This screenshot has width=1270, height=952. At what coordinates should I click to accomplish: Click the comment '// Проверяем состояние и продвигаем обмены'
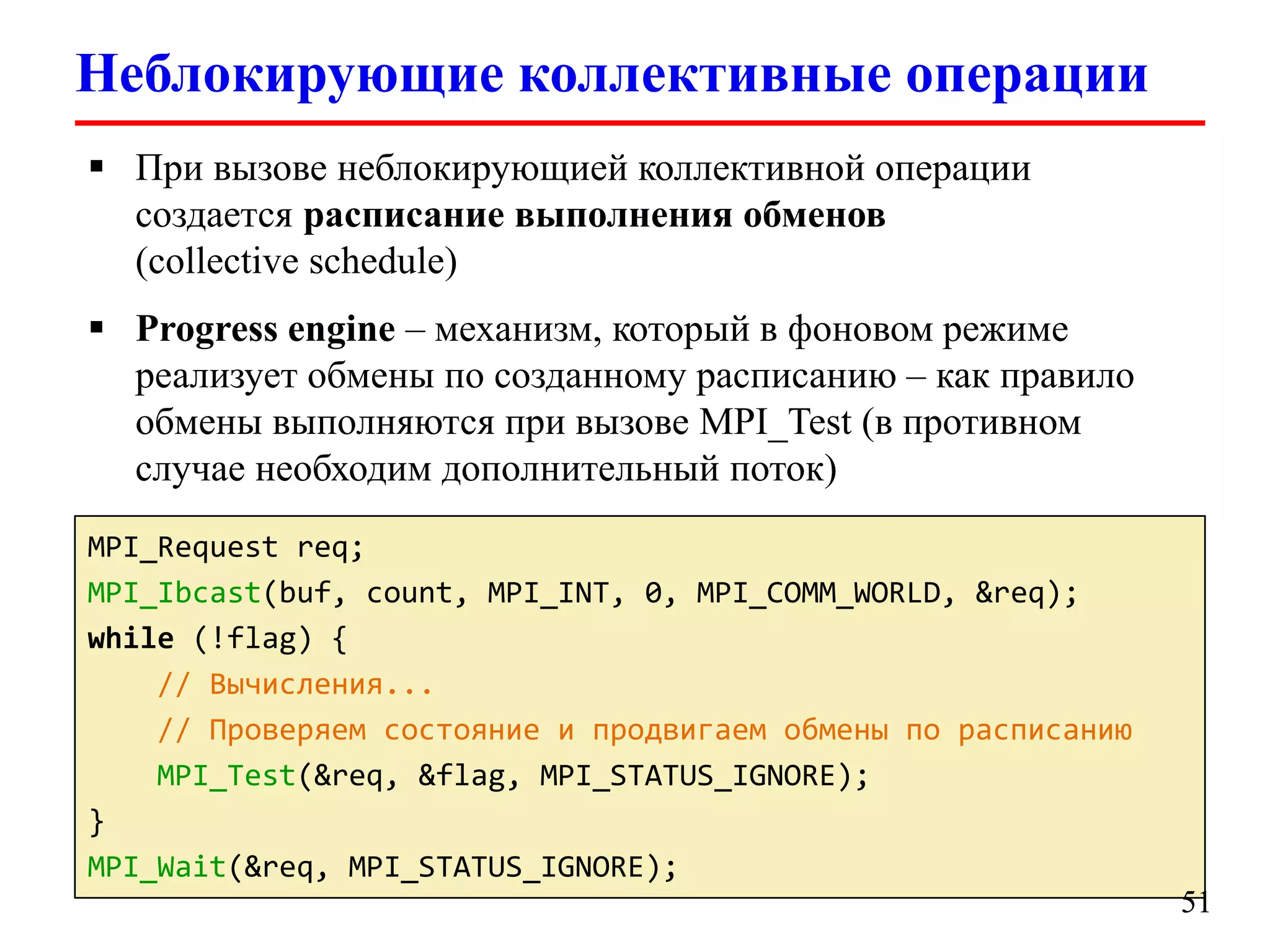point(522,730)
